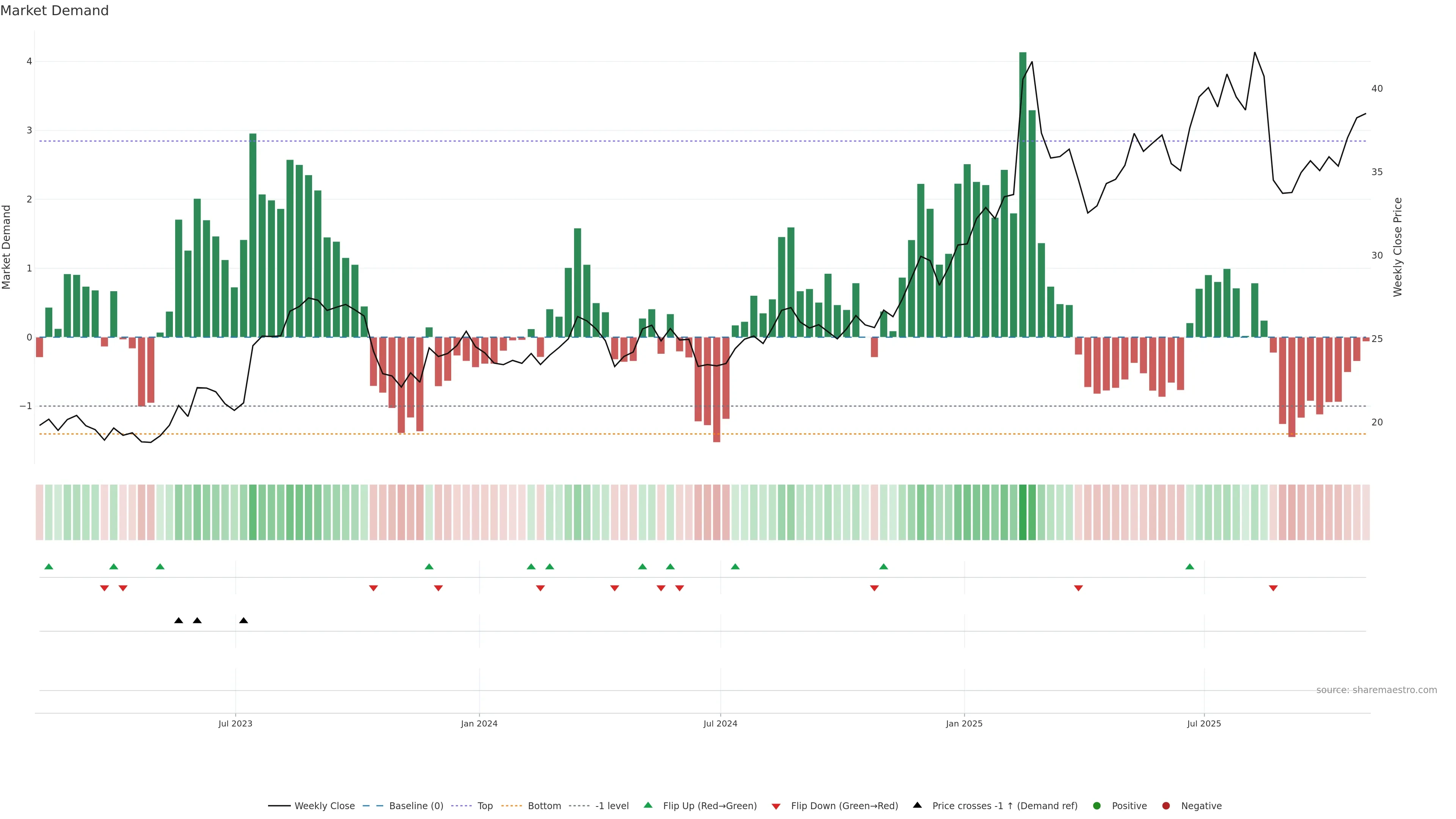Viewport: 1456px width, 819px height.
Task: Click the Weekly Close Price axis title
Action: click(x=1397, y=247)
